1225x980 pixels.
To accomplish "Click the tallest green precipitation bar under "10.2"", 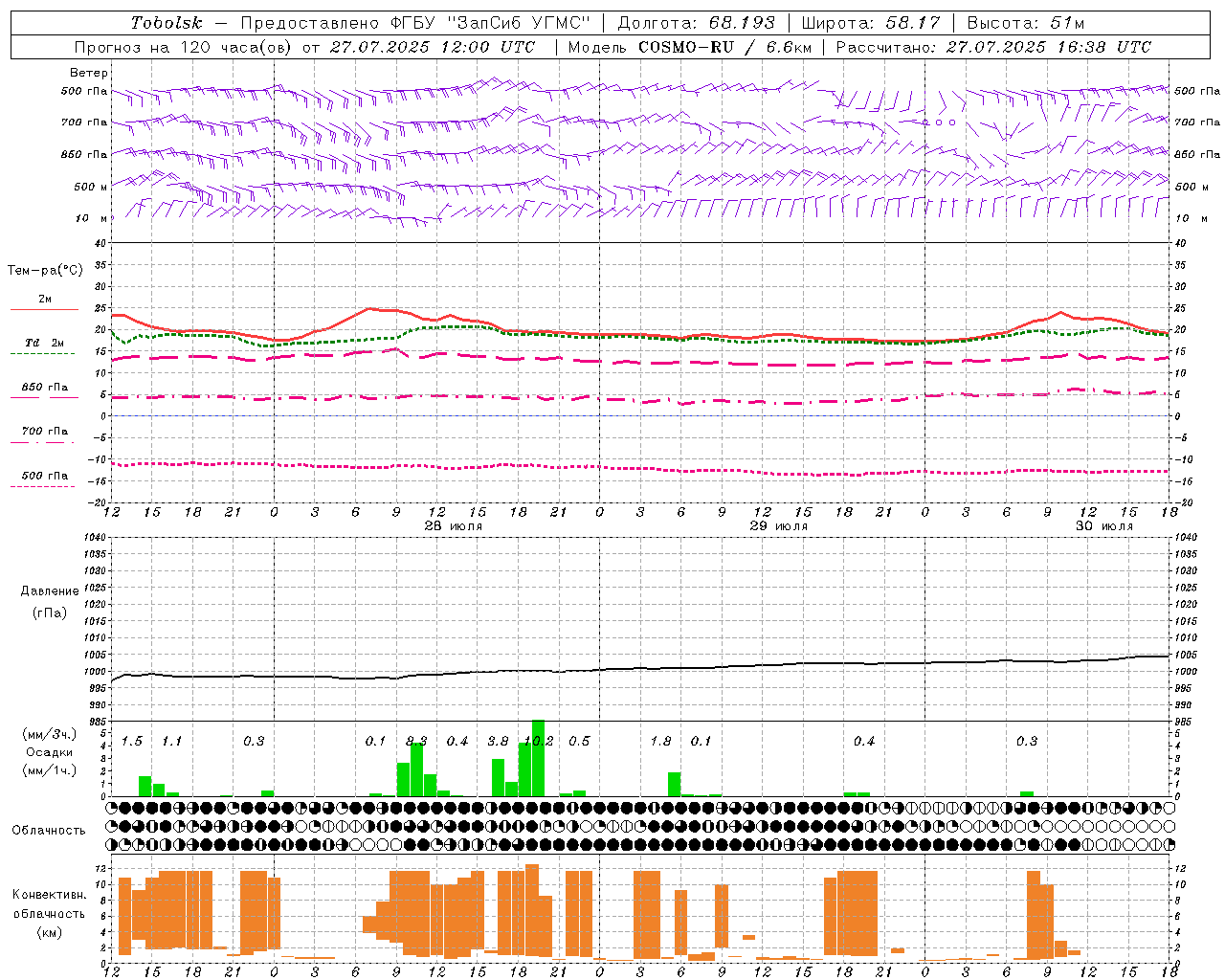I will pos(538,758).
